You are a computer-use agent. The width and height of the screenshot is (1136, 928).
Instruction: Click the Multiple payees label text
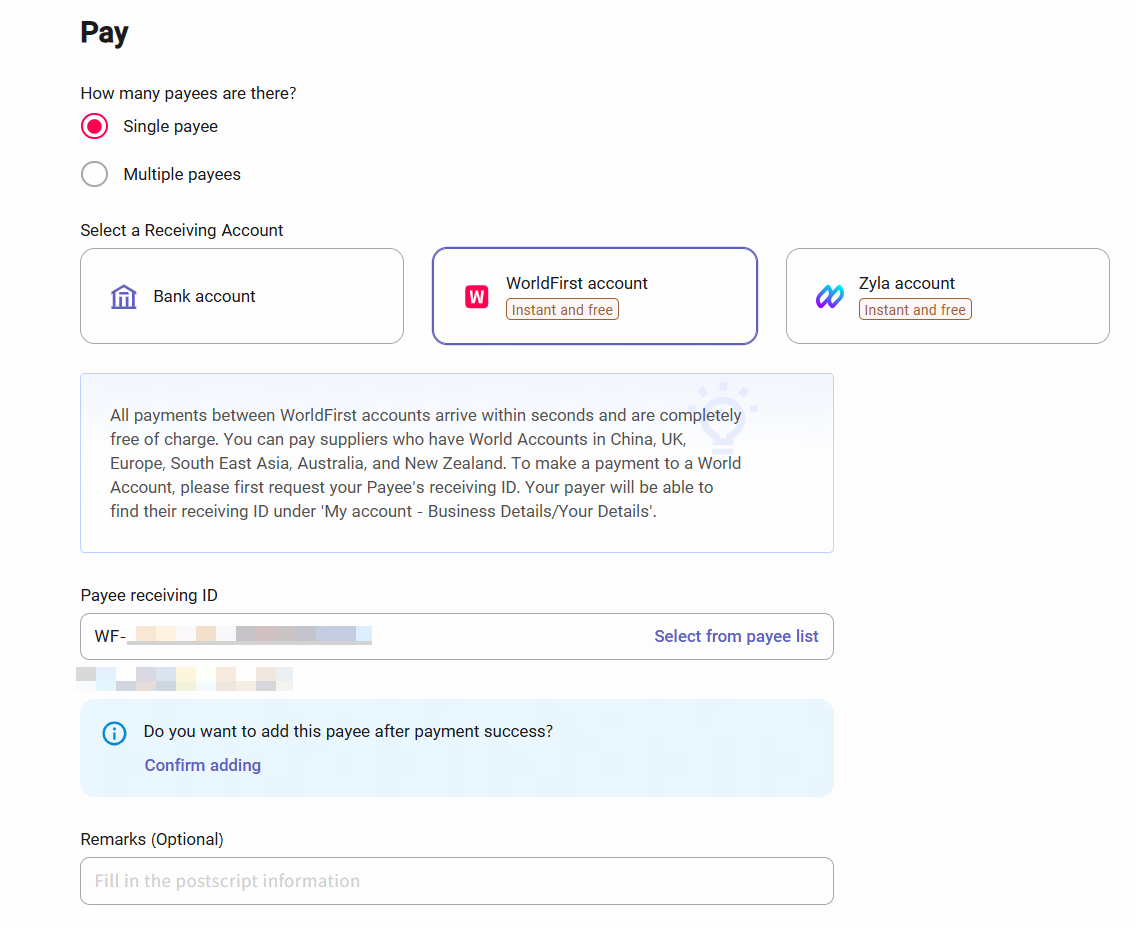point(182,174)
